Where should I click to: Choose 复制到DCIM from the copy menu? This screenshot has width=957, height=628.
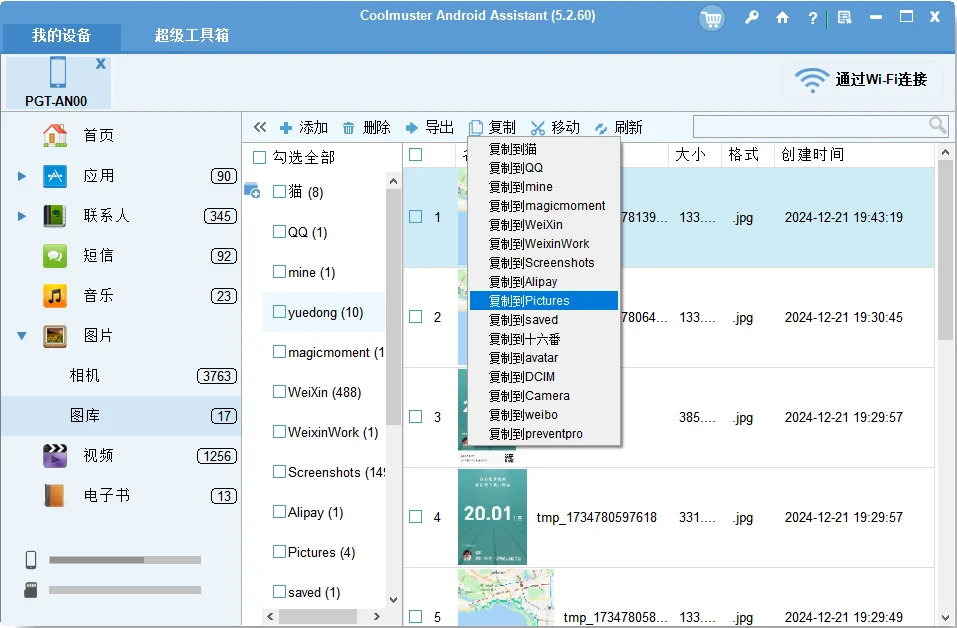[x=544, y=377]
